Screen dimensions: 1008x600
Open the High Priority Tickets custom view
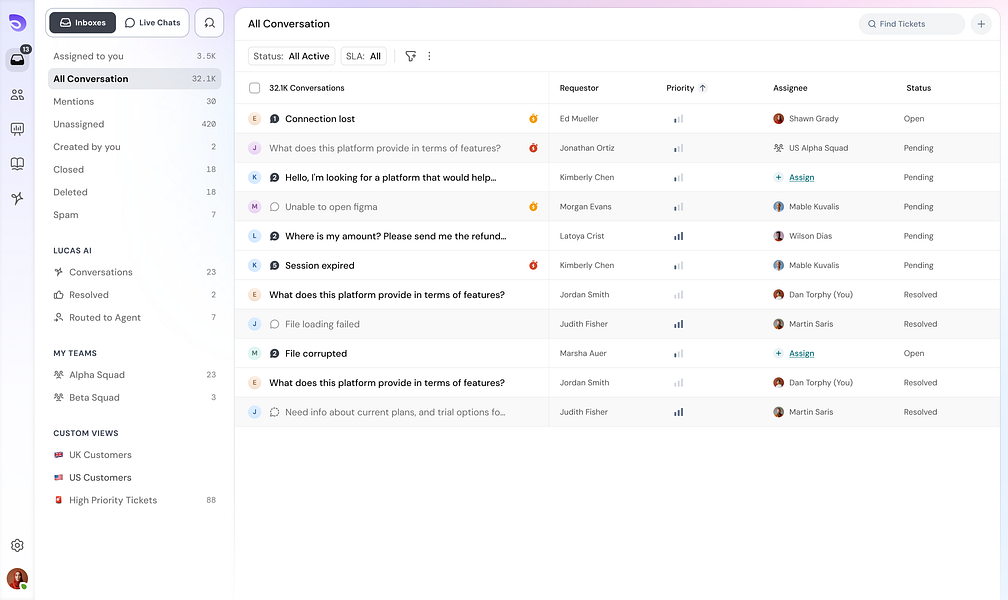(x=113, y=499)
